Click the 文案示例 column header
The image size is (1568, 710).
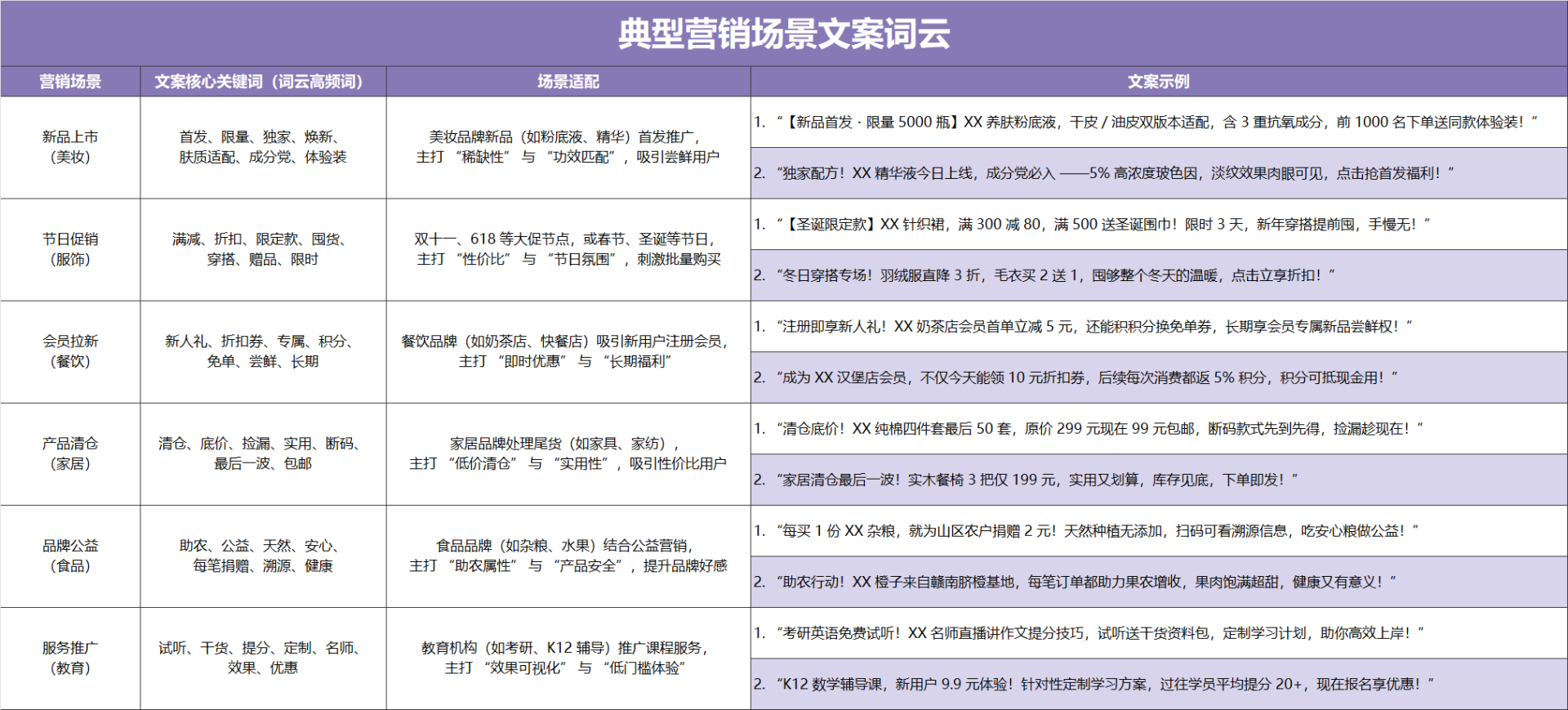click(x=1158, y=82)
